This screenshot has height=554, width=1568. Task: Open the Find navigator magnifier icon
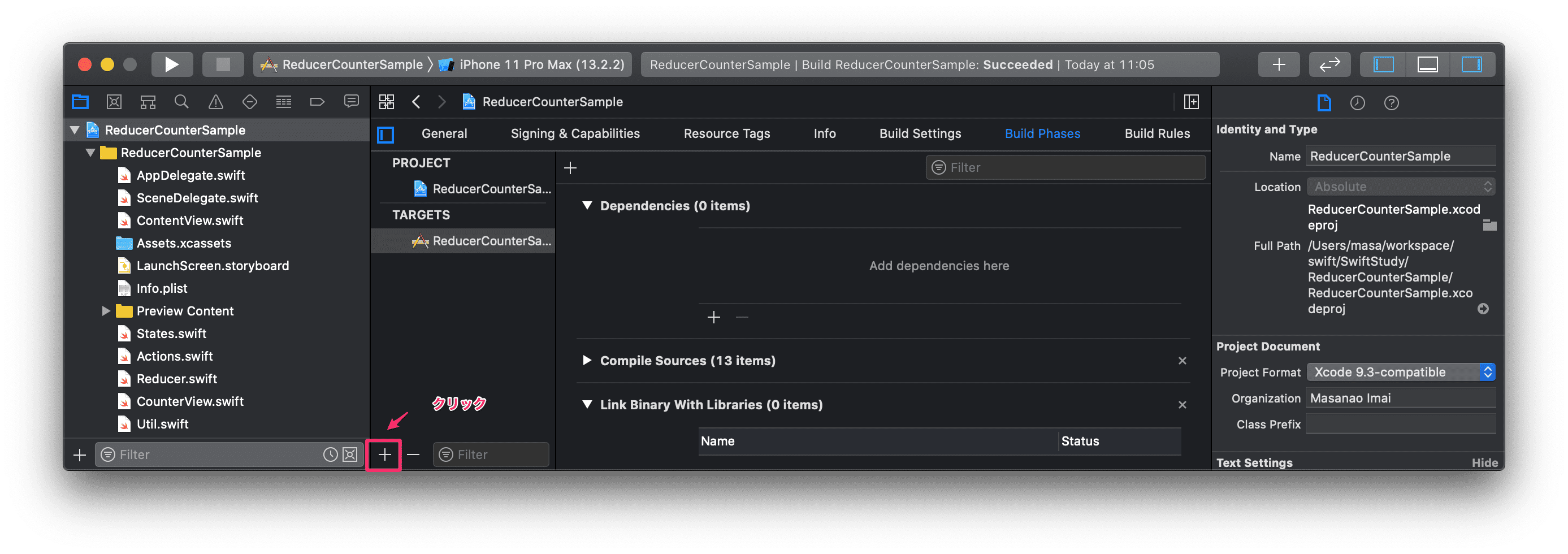coord(181,102)
